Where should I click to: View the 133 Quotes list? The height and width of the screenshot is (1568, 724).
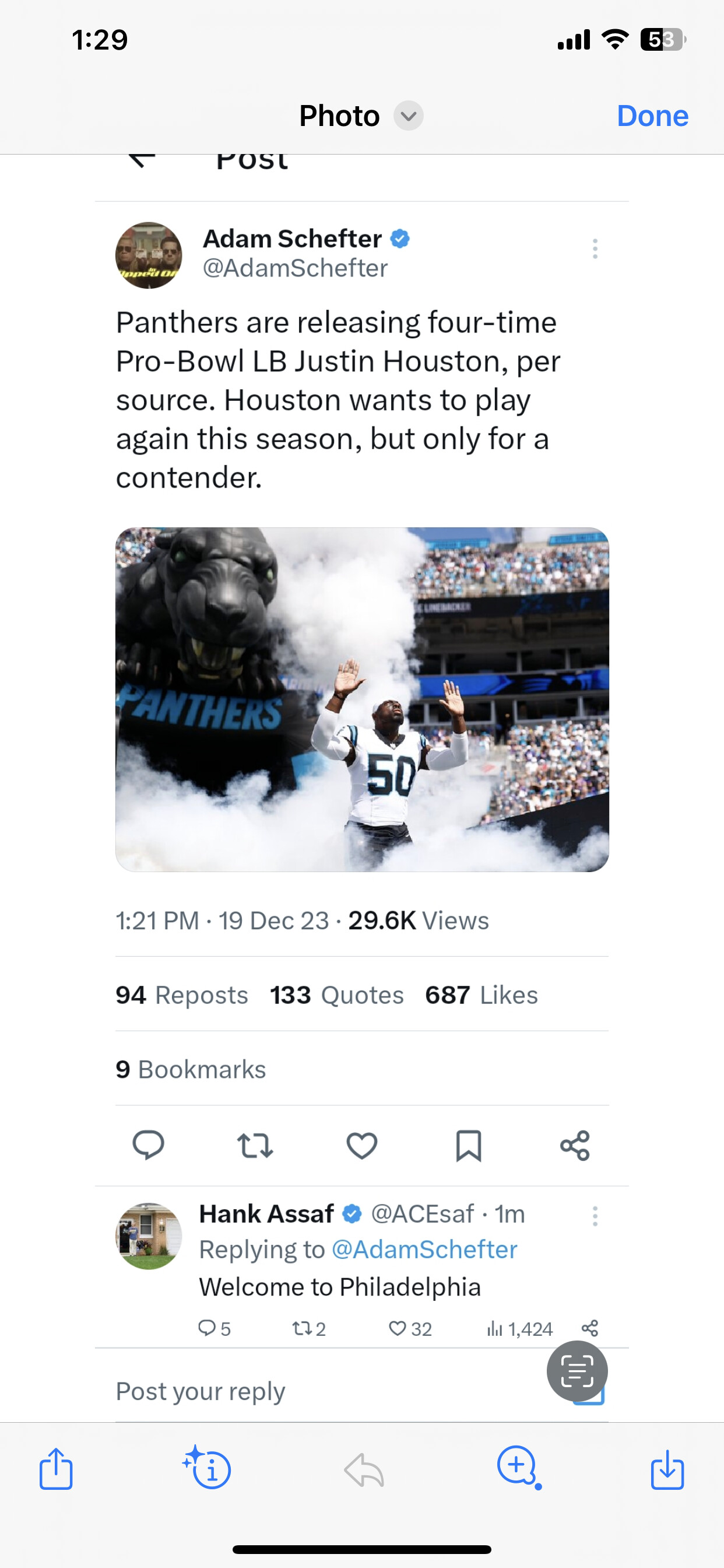[336, 995]
